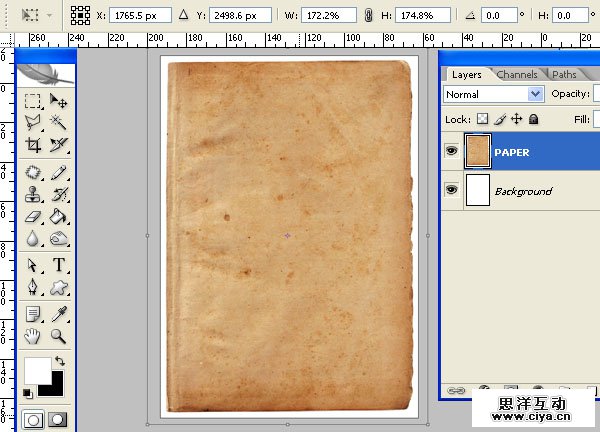Image resolution: width=600 pixels, height=432 pixels.
Task: Open the Normal blend mode dropdown
Action: (x=493, y=94)
